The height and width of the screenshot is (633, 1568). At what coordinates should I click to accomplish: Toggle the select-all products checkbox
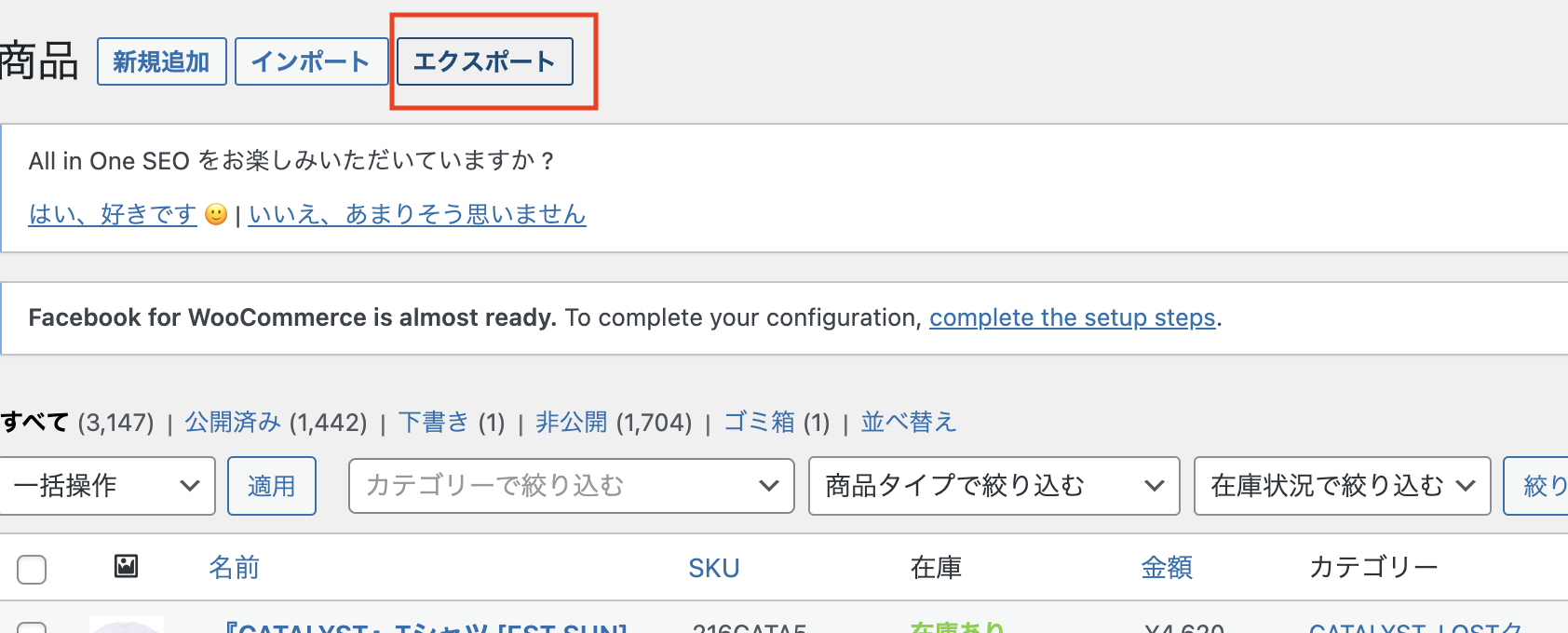point(32,569)
